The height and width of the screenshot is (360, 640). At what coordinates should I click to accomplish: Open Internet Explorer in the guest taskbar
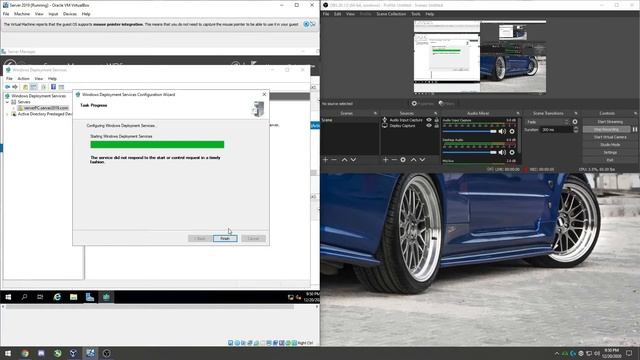pos(57,297)
